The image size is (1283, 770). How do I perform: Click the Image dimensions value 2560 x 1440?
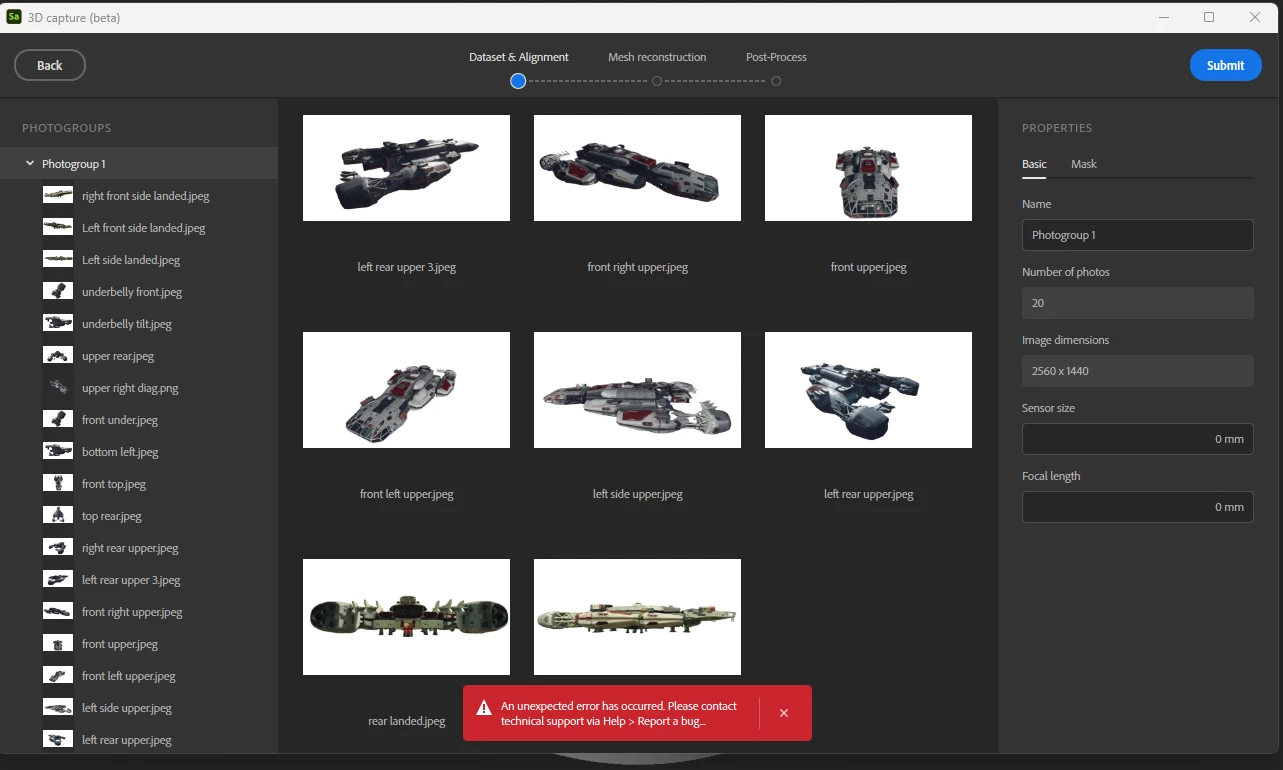pos(1137,371)
